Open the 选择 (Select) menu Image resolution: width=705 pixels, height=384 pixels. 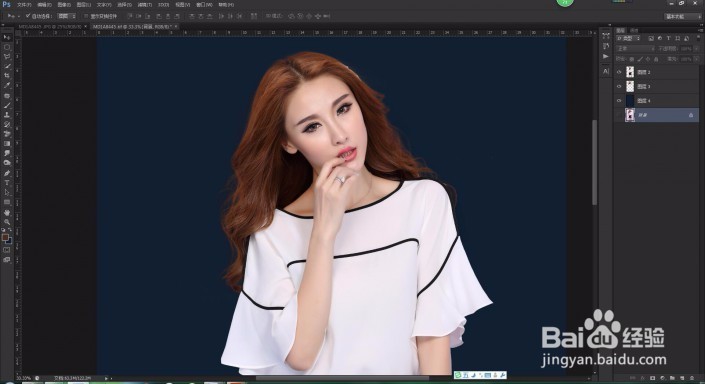pos(124,4)
